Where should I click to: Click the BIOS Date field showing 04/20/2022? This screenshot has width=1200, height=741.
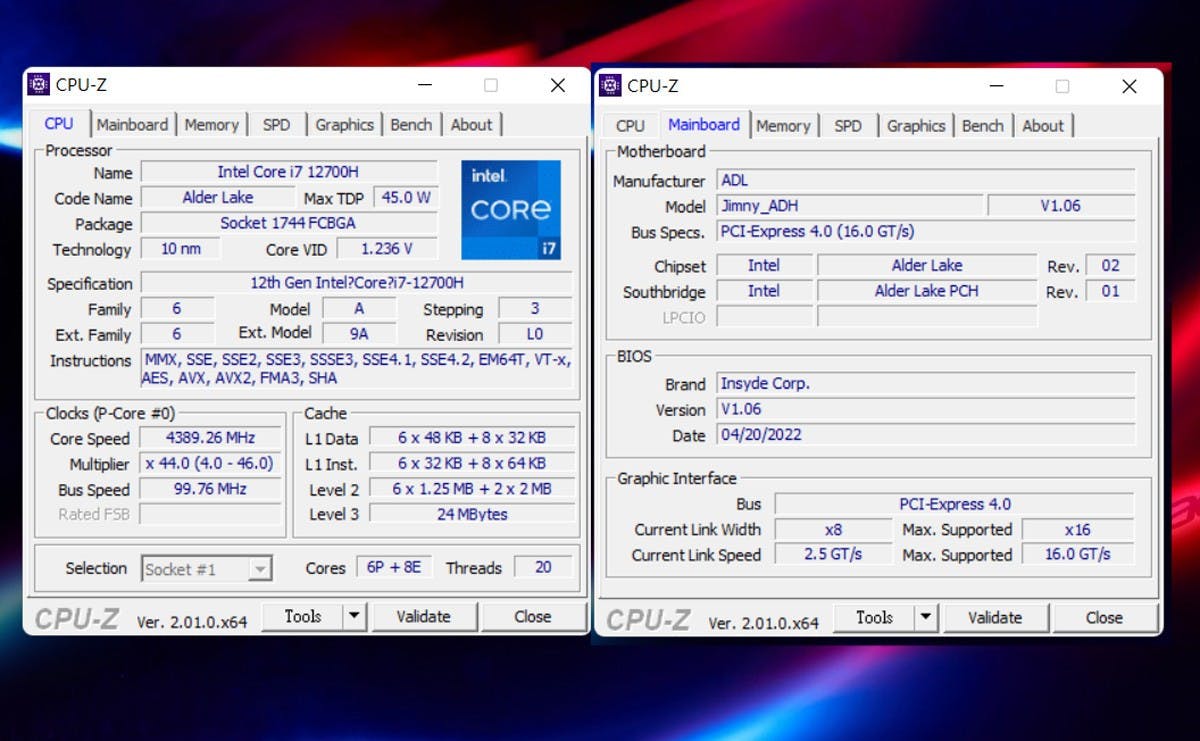pyautogui.click(x=925, y=435)
